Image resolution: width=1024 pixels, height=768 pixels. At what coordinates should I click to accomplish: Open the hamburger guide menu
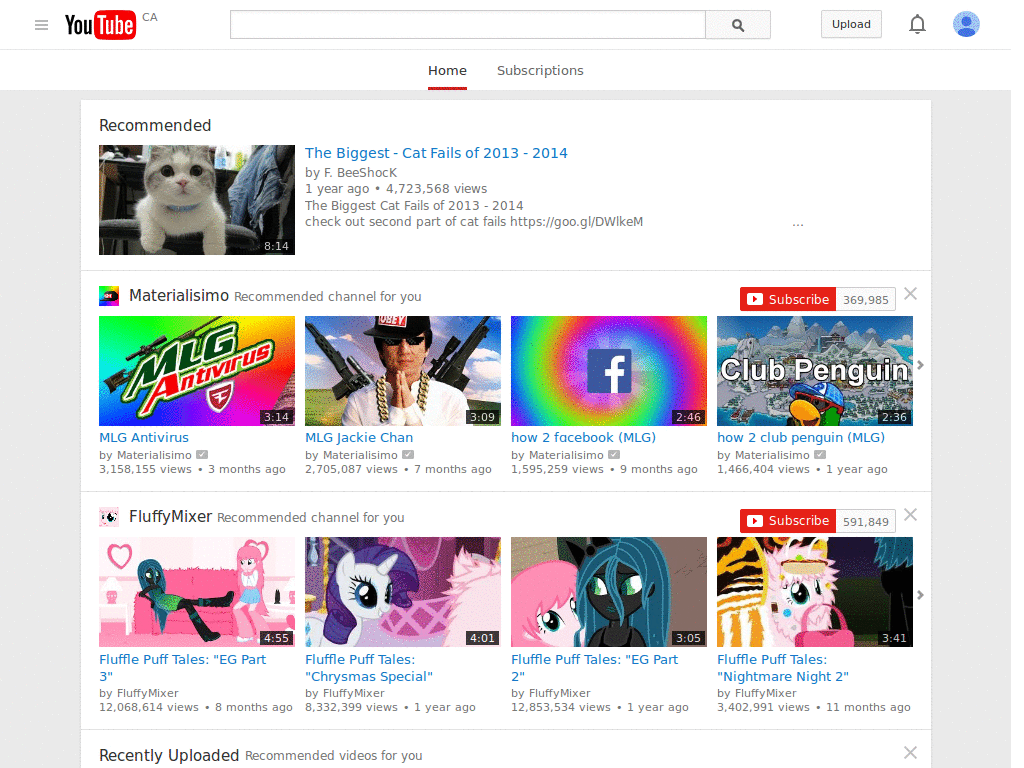point(41,25)
